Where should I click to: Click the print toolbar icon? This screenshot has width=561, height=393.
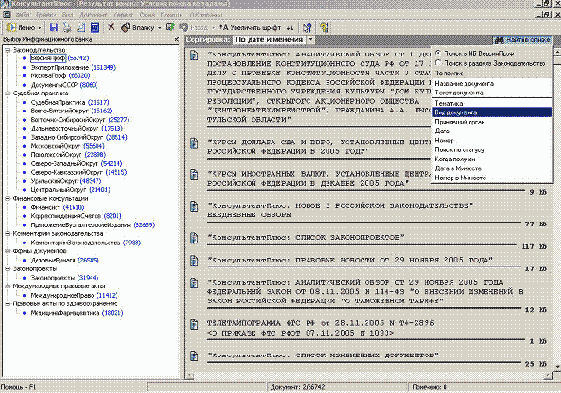67,28
